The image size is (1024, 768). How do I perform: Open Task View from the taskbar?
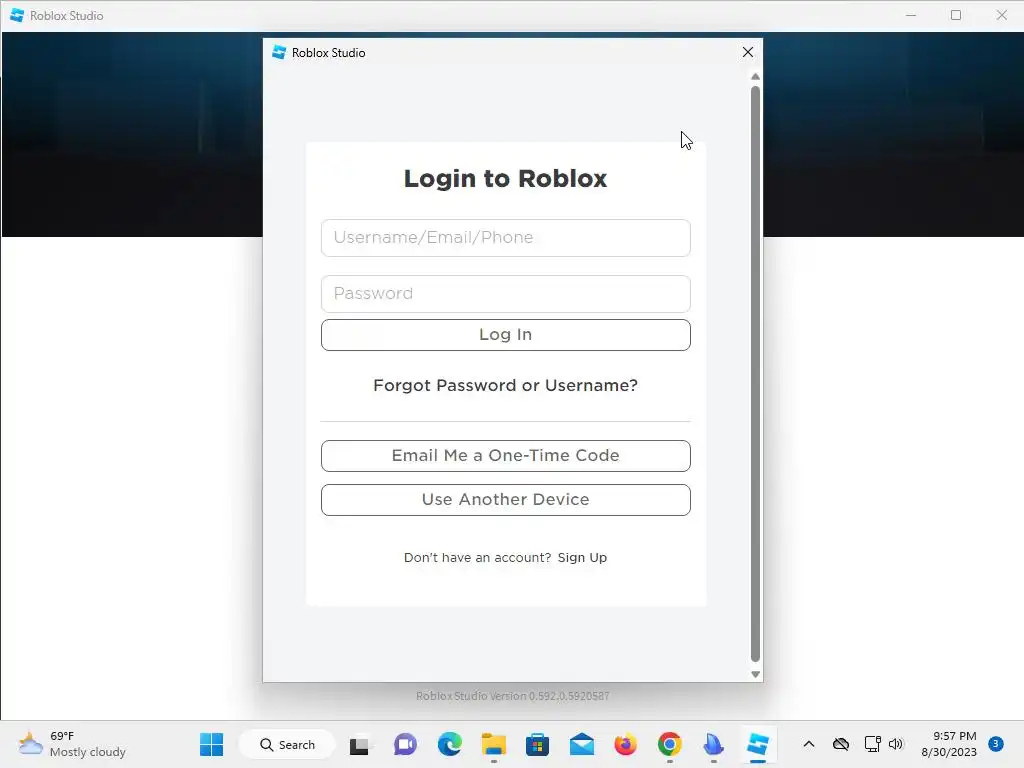[x=359, y=744]
